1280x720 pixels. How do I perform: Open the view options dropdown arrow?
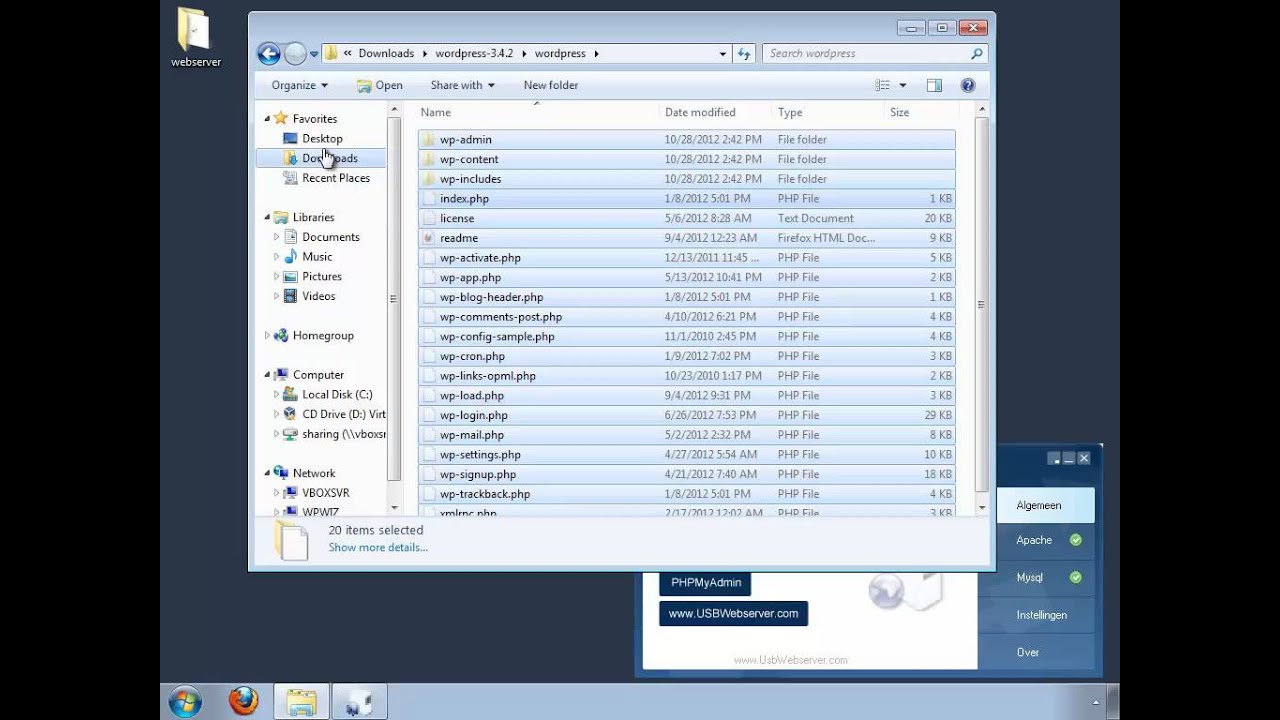(902, 85)
